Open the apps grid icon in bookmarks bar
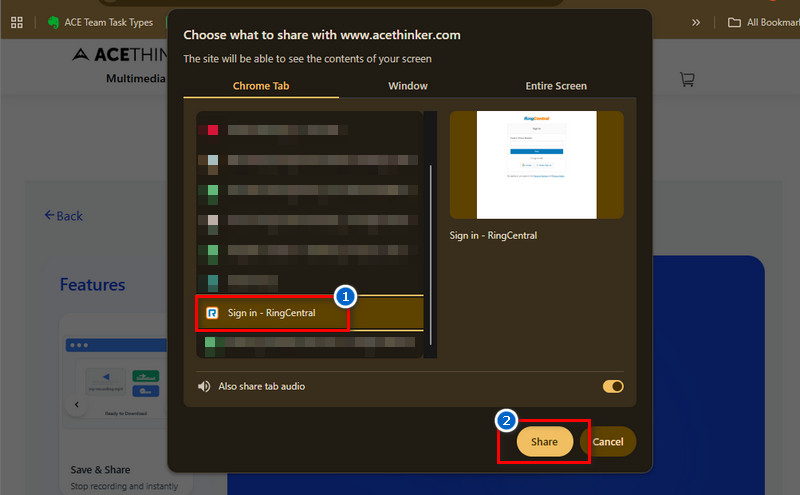800x495 pixels. click(17, 22)
